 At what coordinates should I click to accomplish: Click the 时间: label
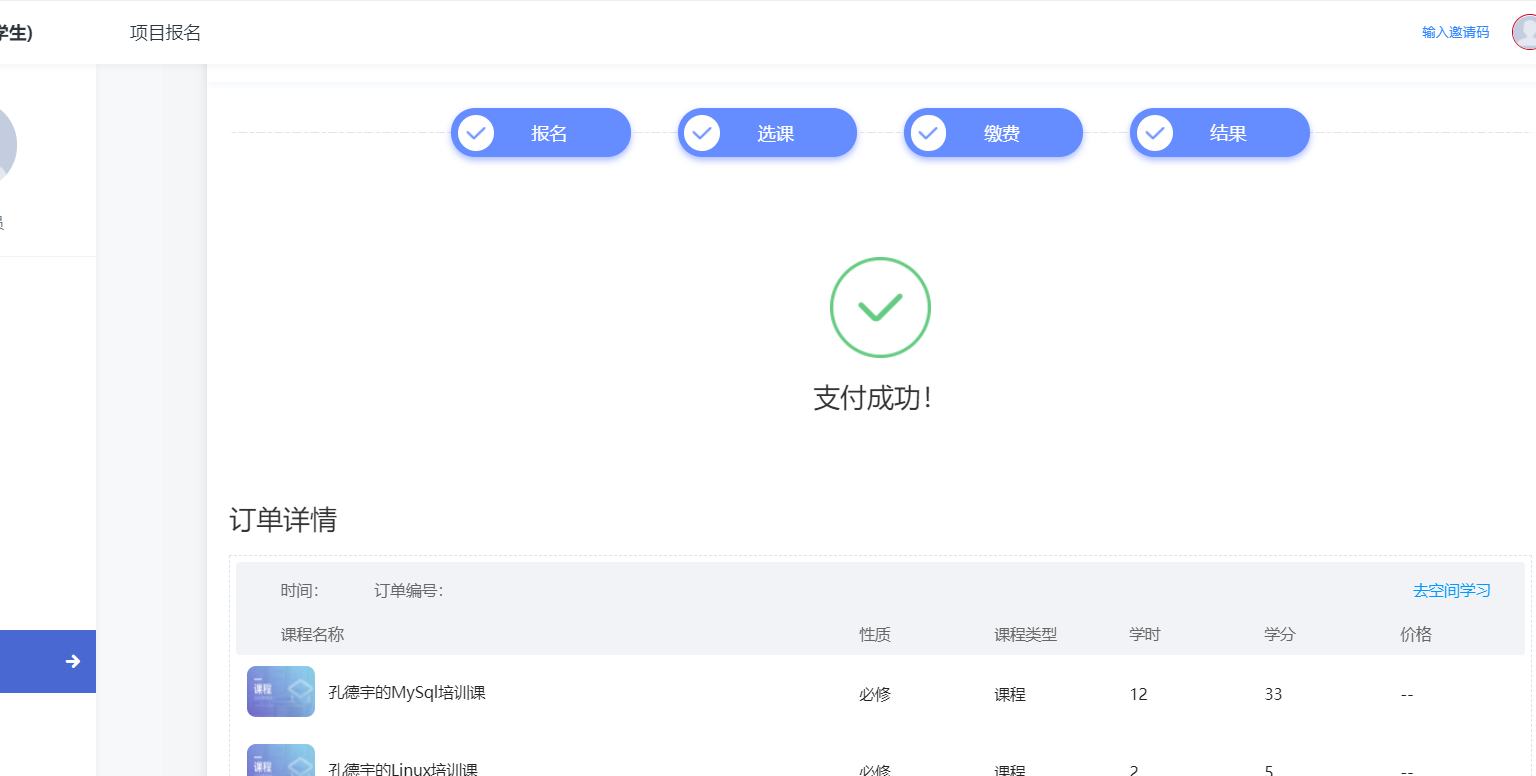tap(299, 591)
